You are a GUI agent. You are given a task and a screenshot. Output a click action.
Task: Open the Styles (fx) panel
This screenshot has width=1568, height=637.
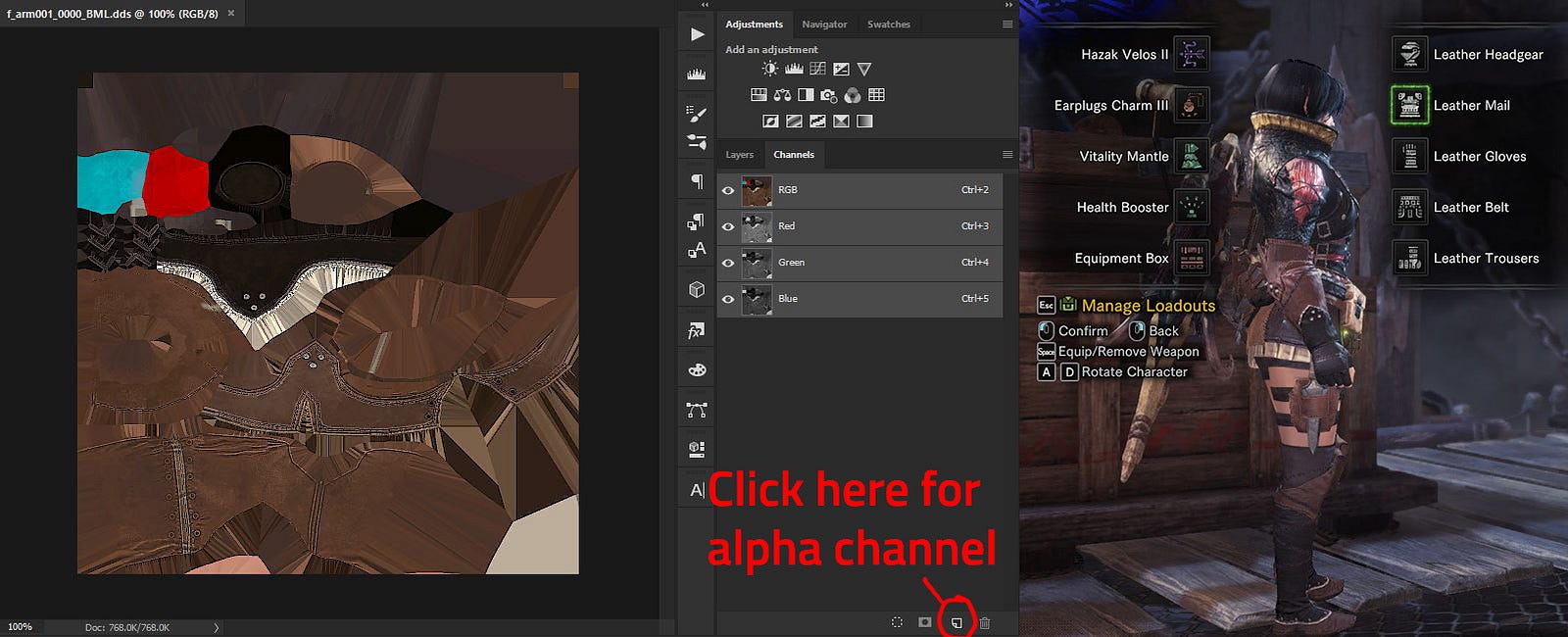point(697,331)
